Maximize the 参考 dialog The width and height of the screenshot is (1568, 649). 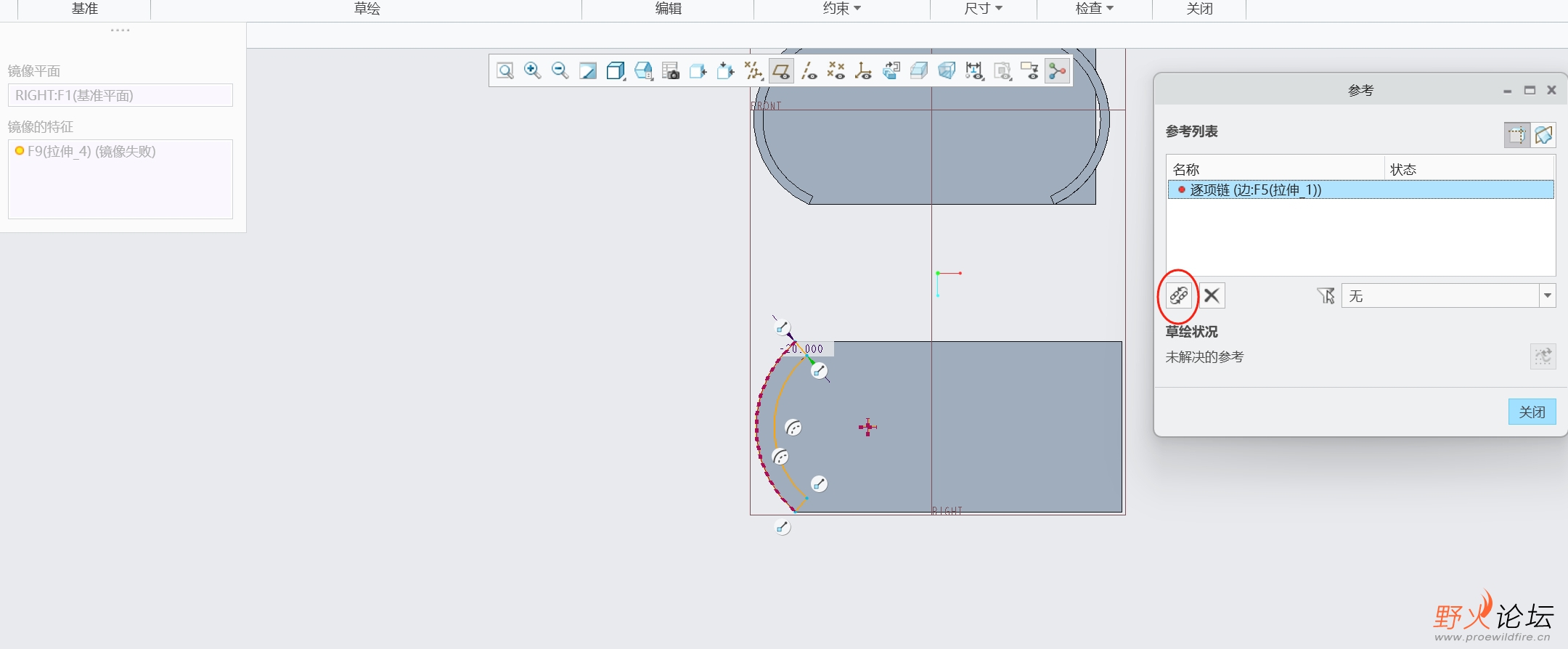[1530, 90]
